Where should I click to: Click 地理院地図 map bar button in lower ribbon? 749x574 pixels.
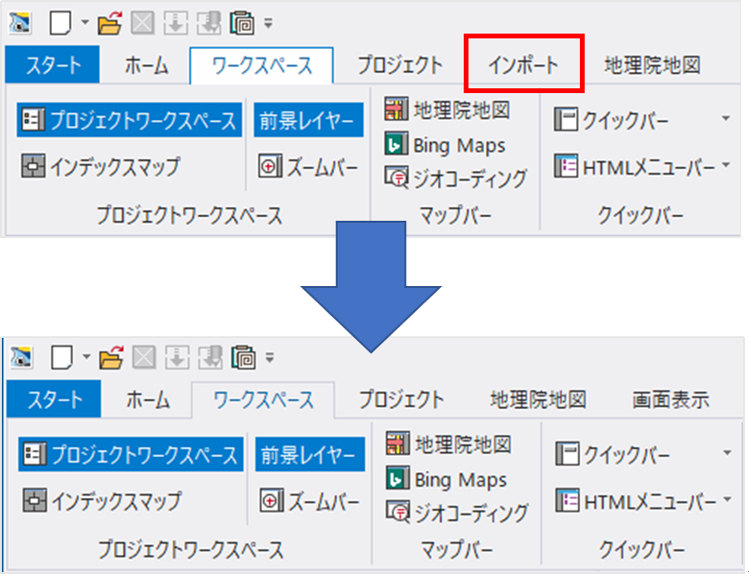[449, 444]
